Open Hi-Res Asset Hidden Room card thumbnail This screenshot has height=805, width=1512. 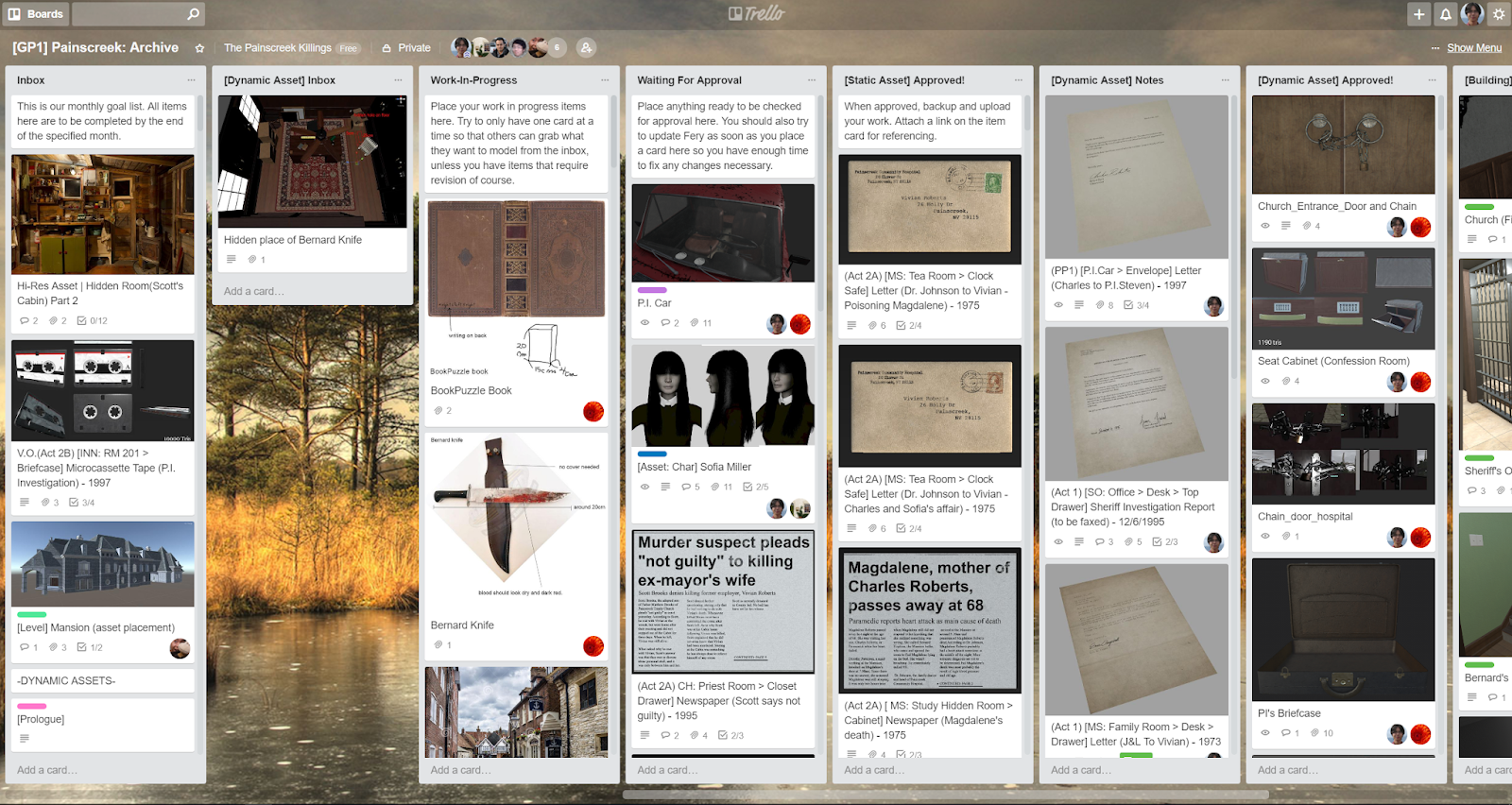(103, 214)
